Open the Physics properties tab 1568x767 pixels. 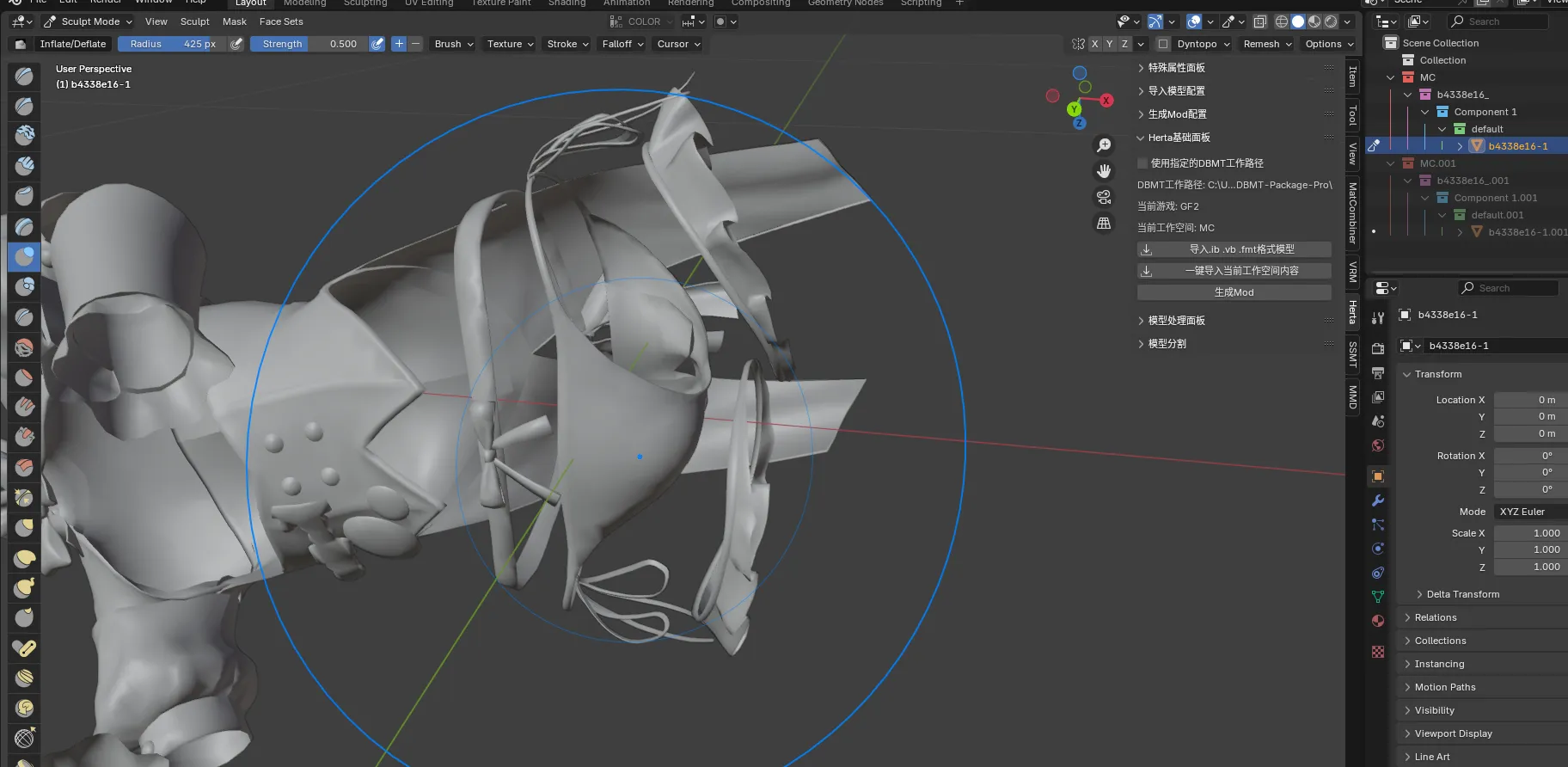pyautogui.click(x=1378, y=548)
